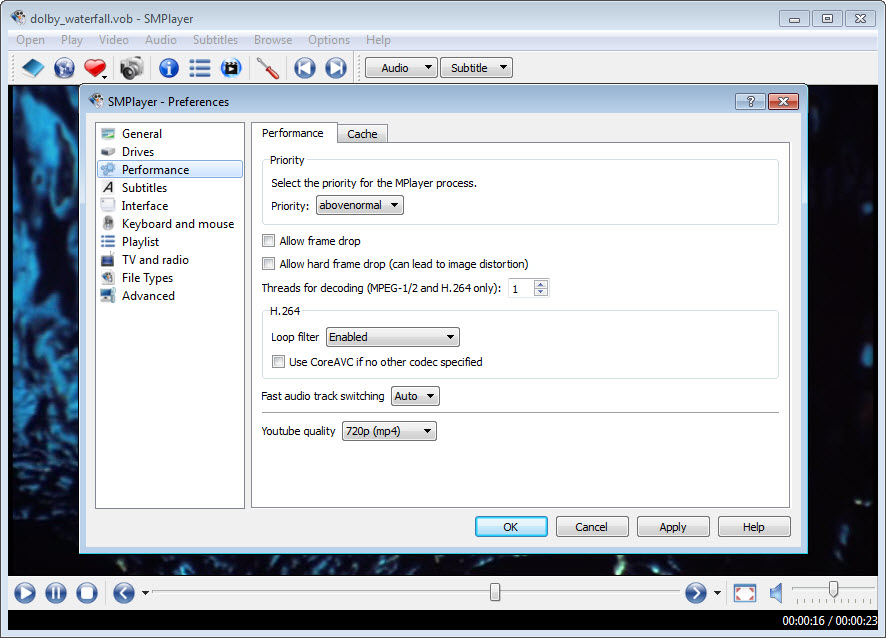Select Subtitles in preferences sidebar

click(170, 188)
